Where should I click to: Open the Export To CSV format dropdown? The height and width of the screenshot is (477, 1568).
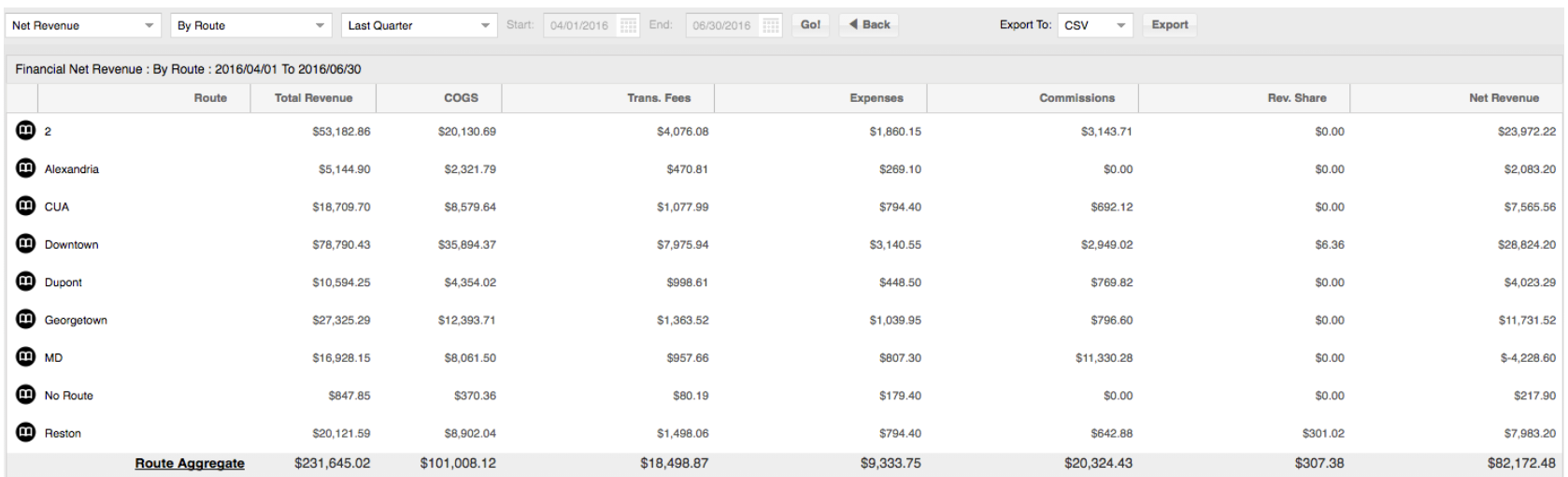pyautogui.click(x=1096, y=25)
